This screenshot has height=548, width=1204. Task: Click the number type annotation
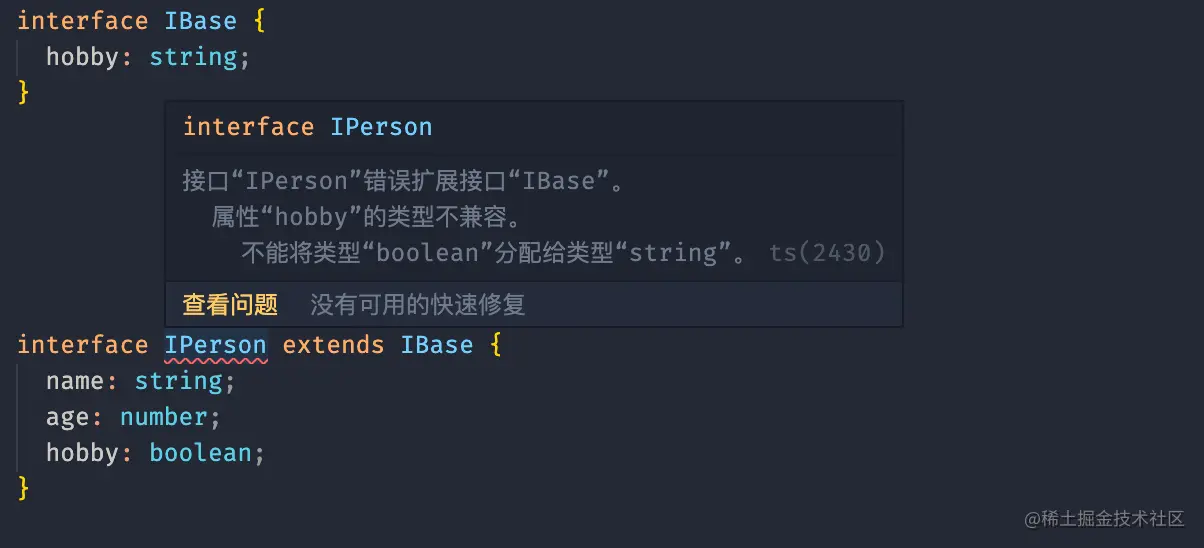(163, 417)
